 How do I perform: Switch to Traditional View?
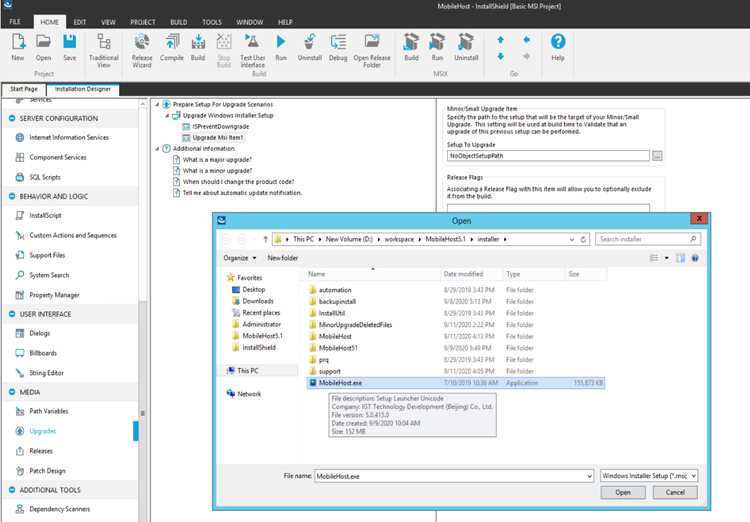coord(104,42)
